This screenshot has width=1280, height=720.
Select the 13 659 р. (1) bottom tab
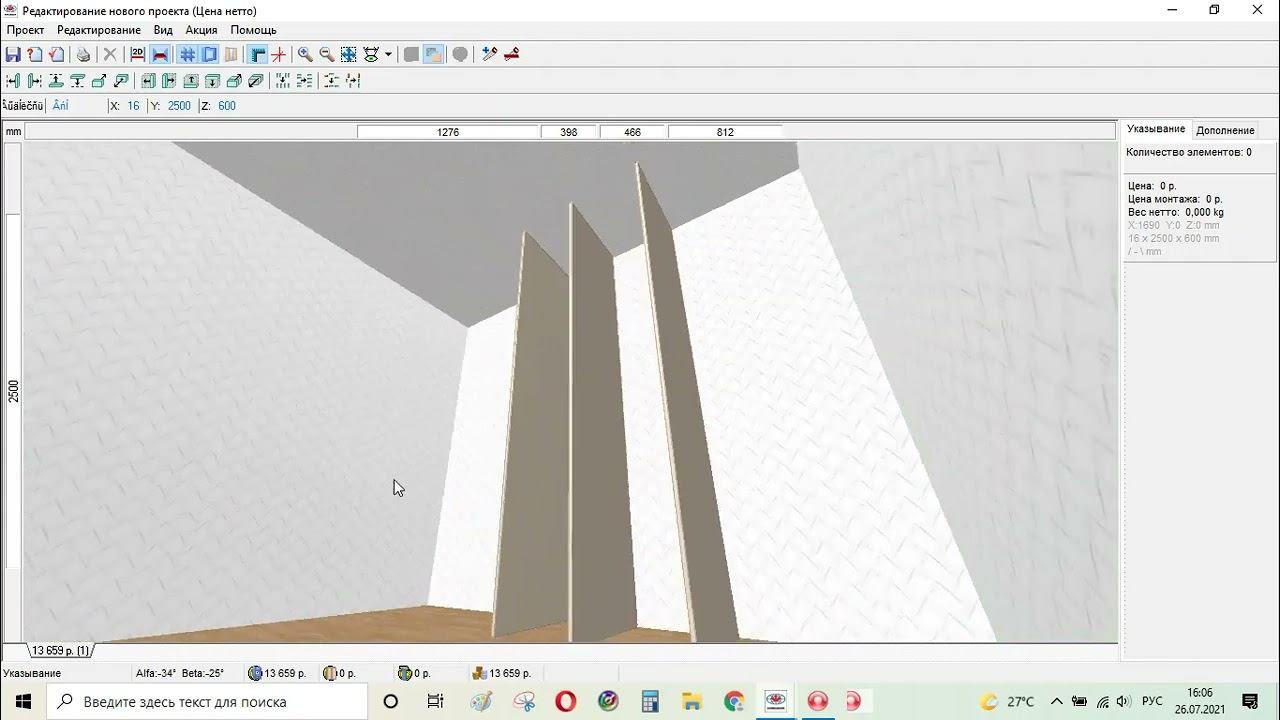point(60,651)
